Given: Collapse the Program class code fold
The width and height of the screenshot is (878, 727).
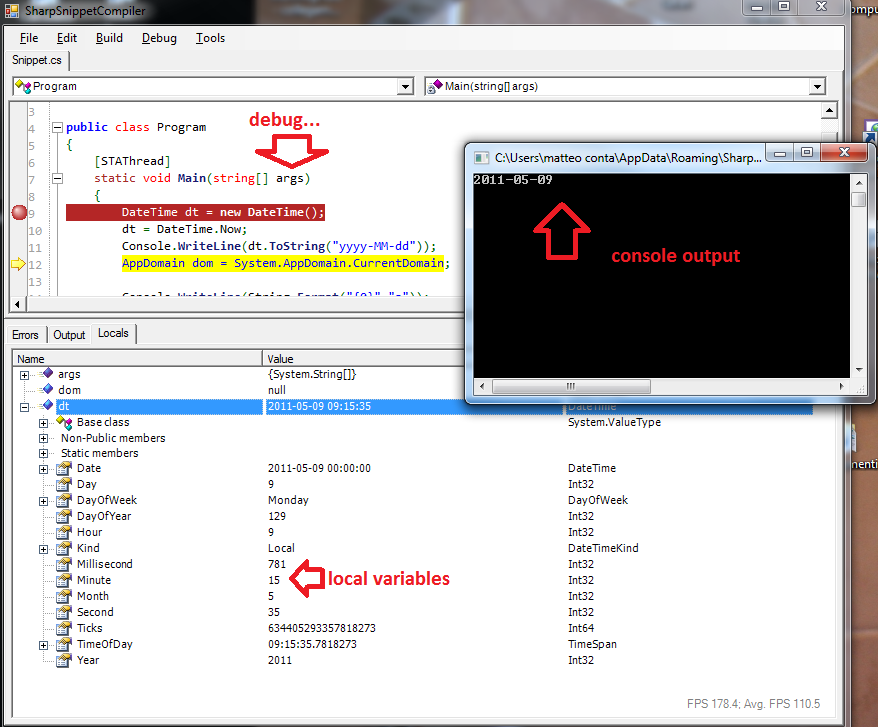Looking at the screenshot, I should (57, 127).
